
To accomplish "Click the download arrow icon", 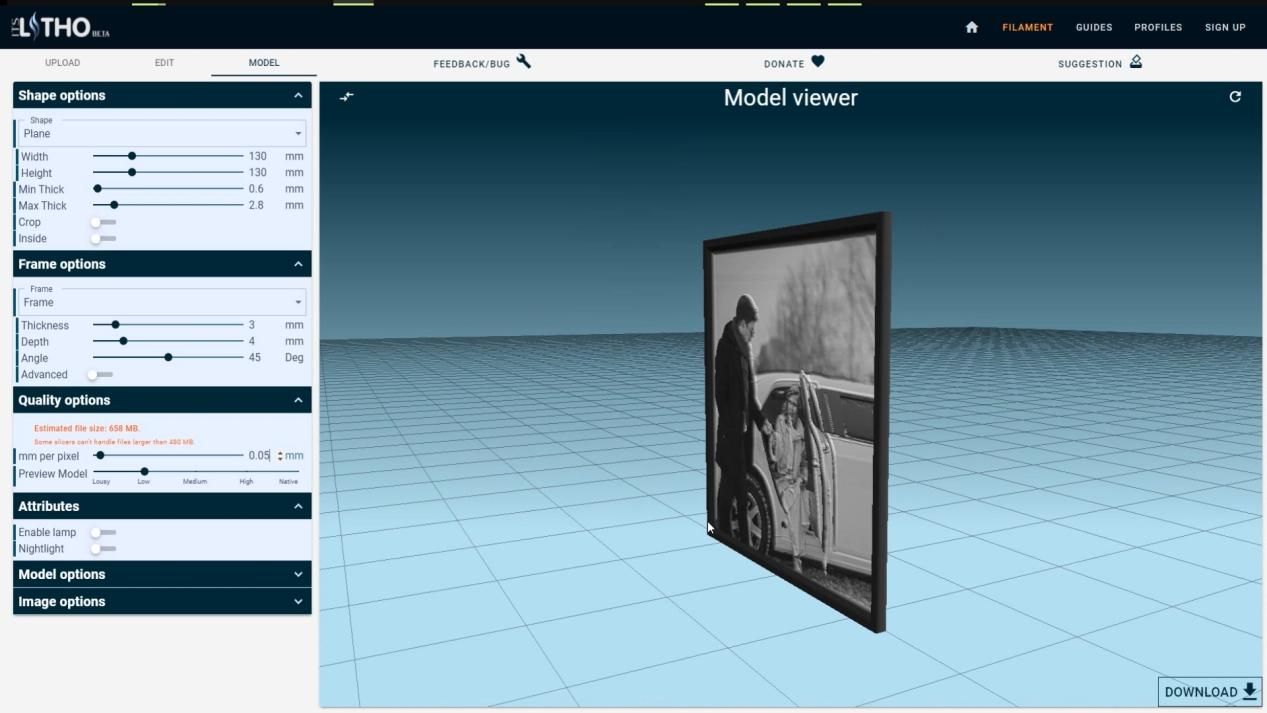I will (1249, 691).
